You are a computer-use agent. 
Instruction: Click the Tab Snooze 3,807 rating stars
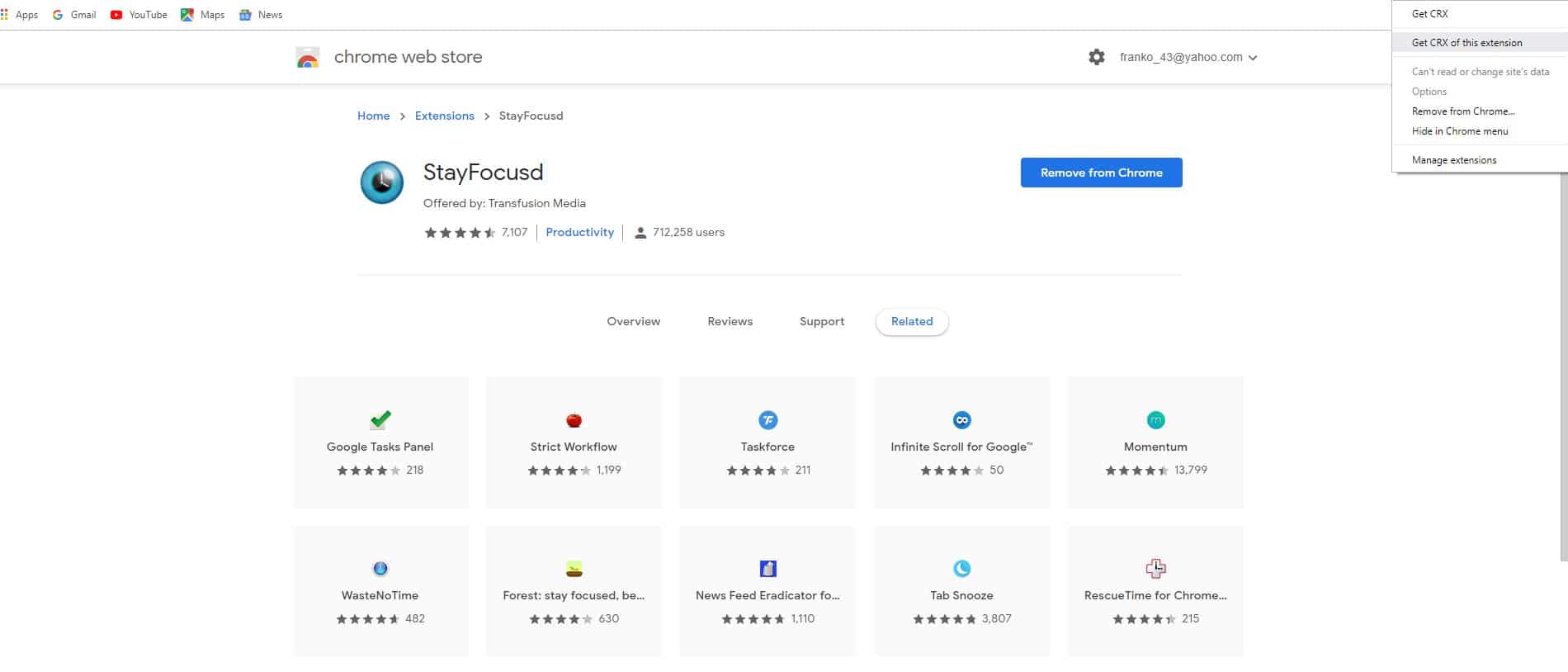[x=945, y=619]
